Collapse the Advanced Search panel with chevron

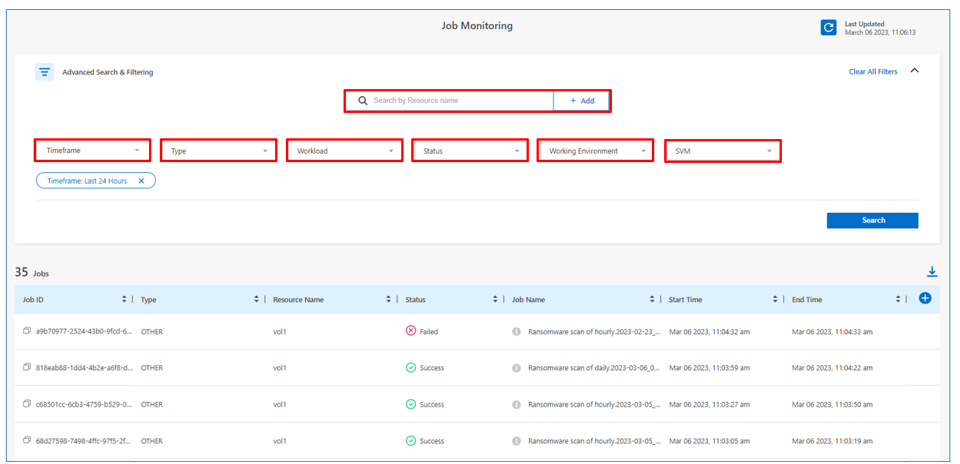914,71
